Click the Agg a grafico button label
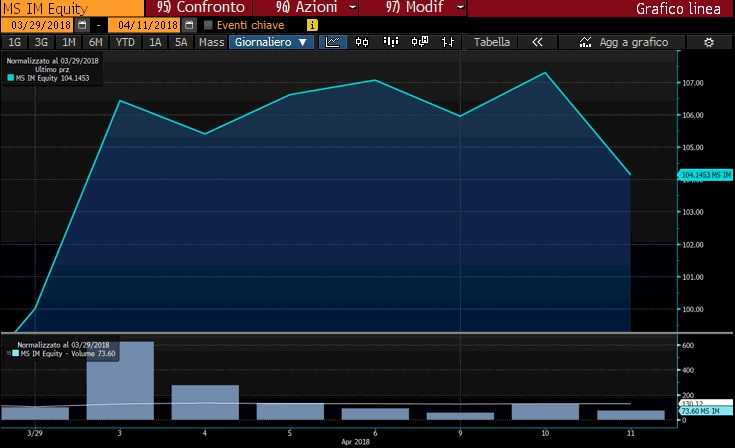735x448 pixels. (634, 43)
